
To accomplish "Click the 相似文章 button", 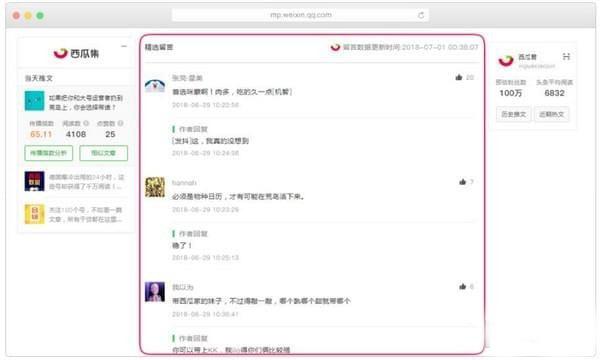I will 103,153.
